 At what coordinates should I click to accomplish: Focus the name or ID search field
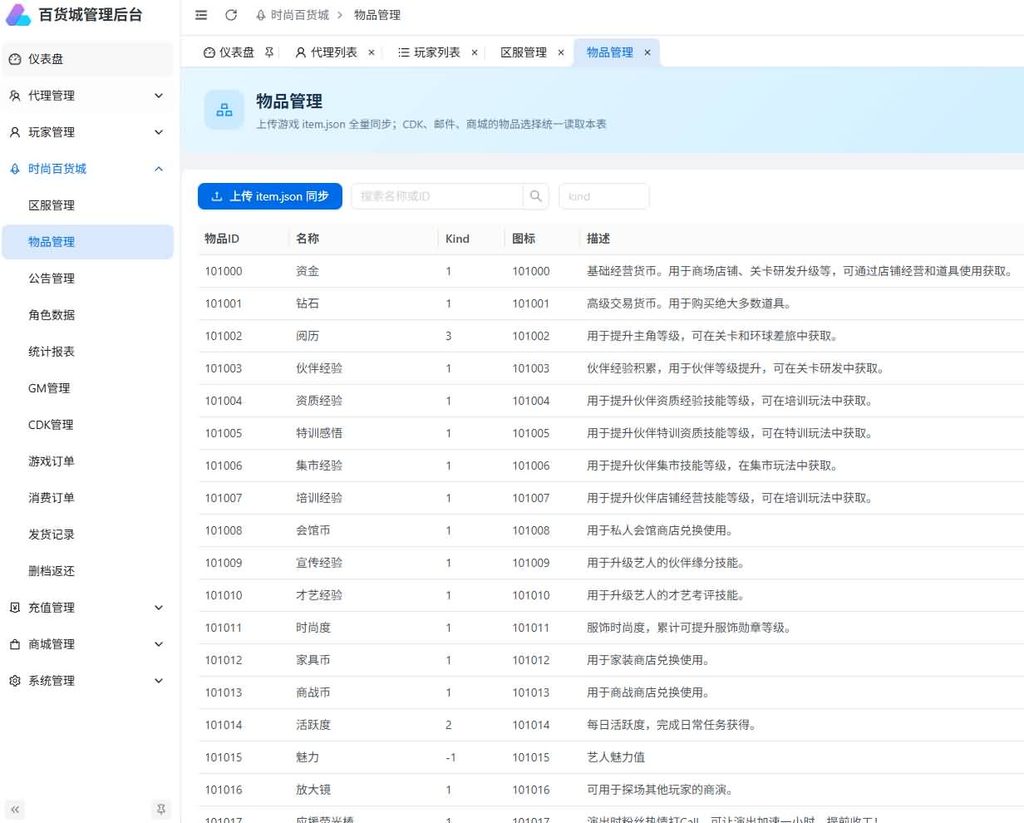click(x=438, y=196)
